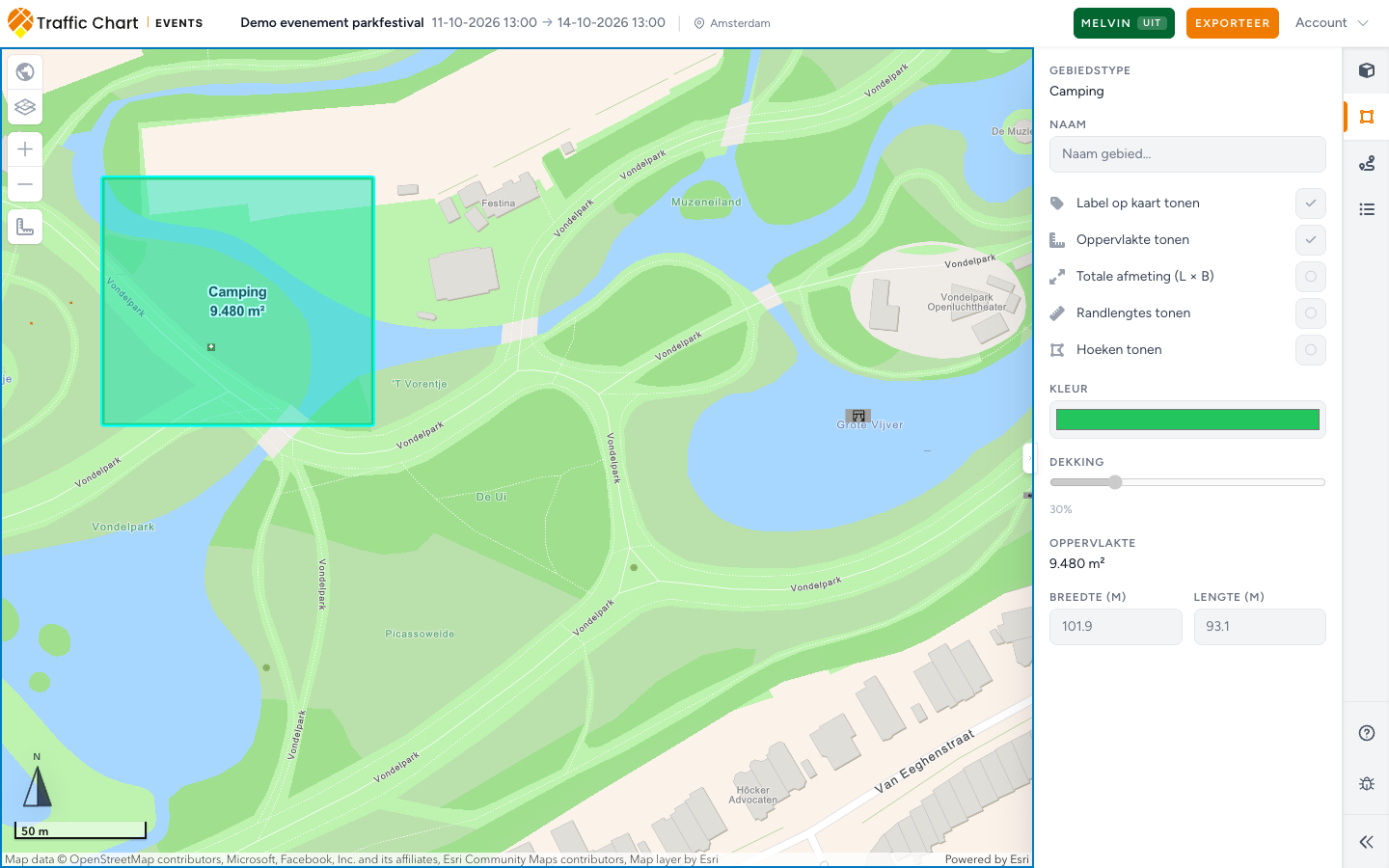Open the areas sidebar tab
Image resolution: width=1389 pixels, height=868 pixels.
pos(1367,117)
